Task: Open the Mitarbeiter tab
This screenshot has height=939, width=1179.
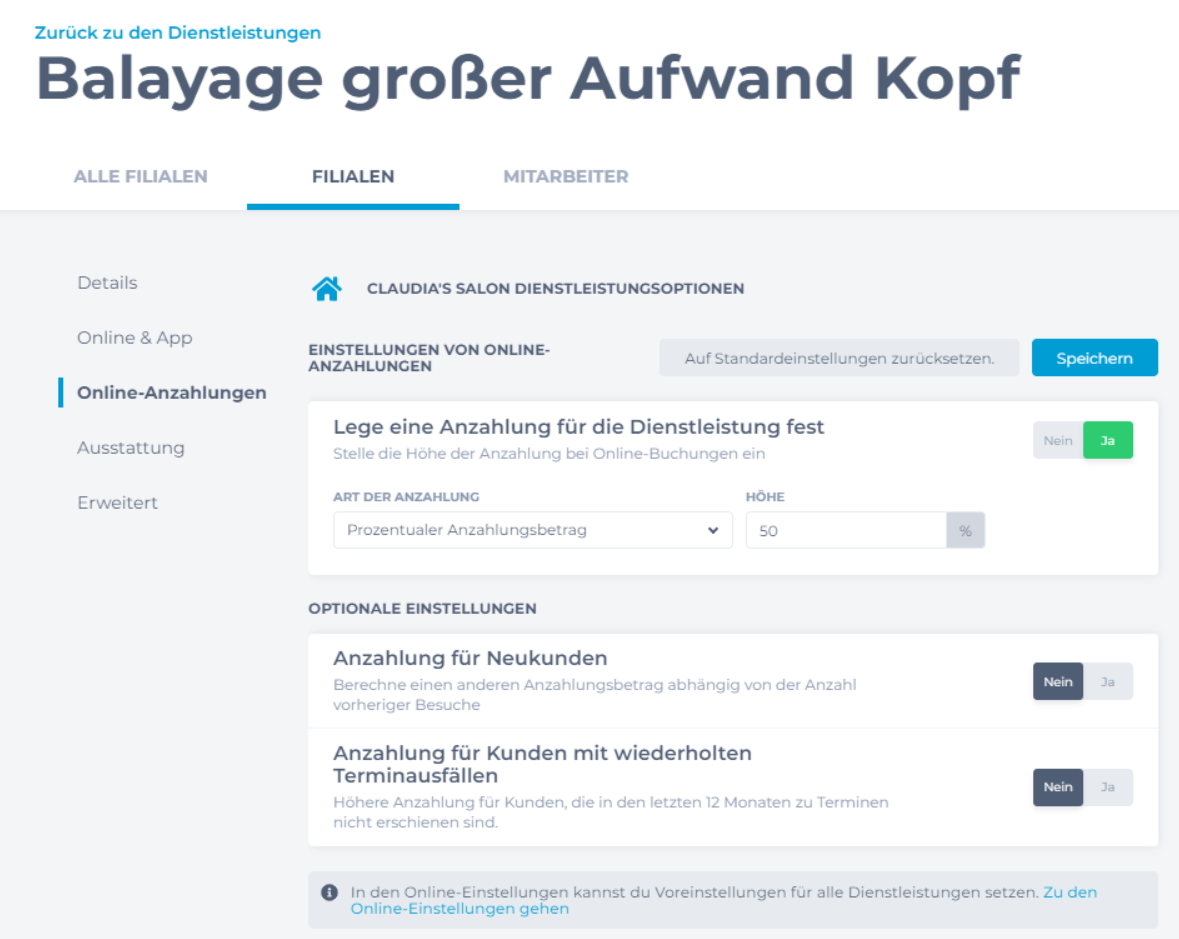Action: coord(565,177)
